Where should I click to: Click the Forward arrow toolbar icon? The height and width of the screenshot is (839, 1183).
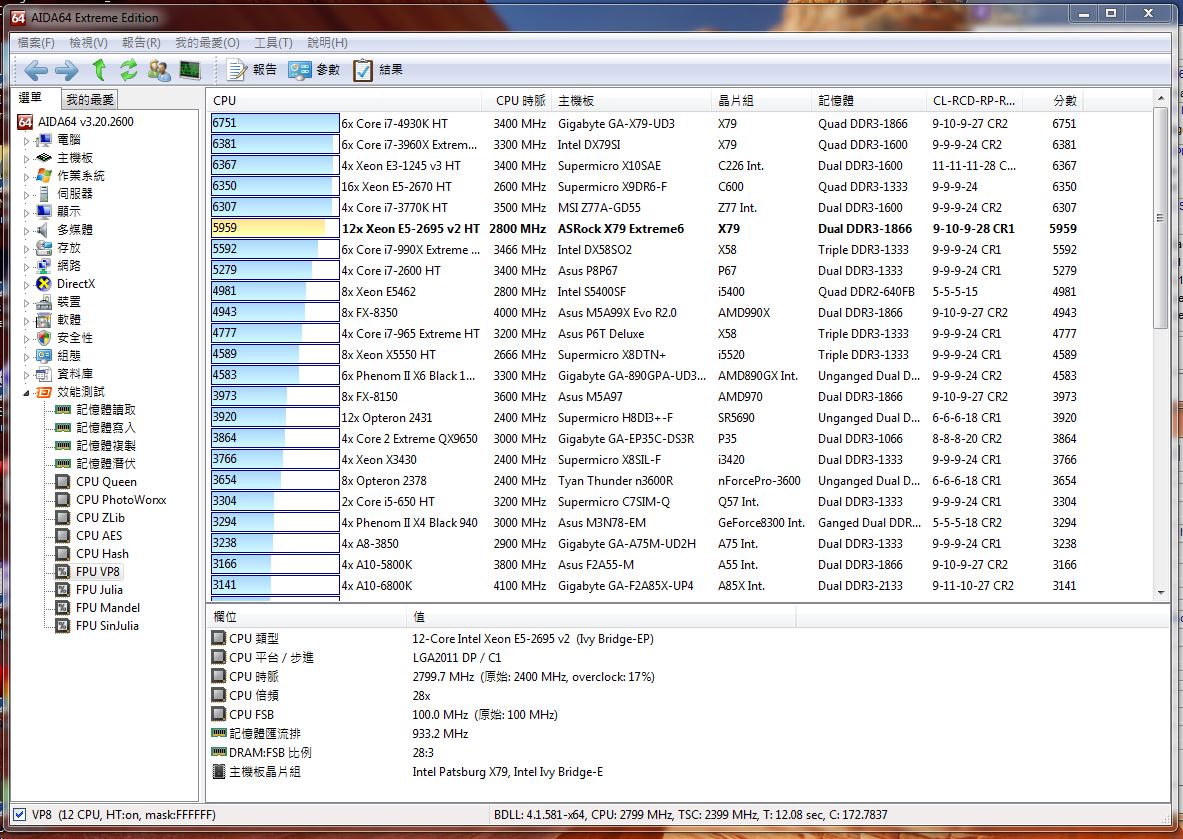click(x=66, y=70)
